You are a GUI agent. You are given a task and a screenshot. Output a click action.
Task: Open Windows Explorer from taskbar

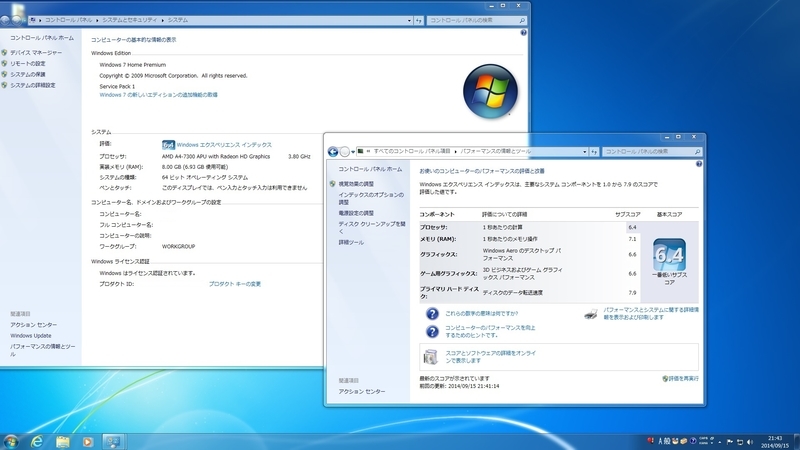click(x=63, y=441)
